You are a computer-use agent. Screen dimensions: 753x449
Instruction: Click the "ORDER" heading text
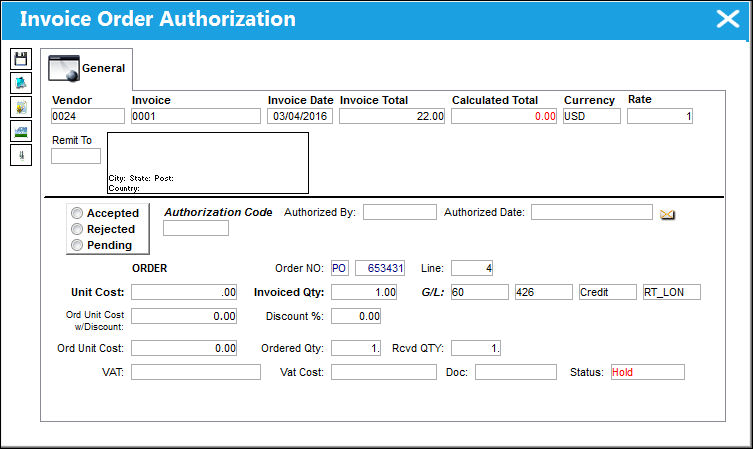[x=149, y=268]
